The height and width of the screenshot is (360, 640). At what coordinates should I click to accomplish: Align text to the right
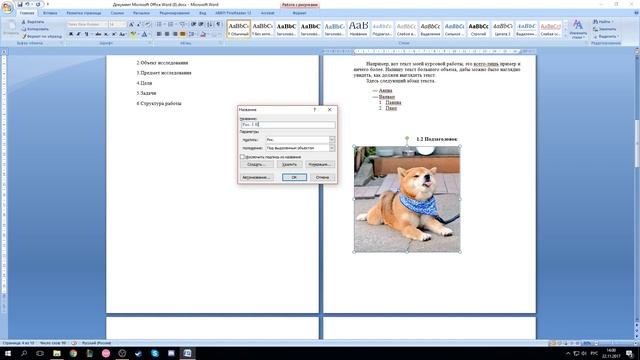tap(175, 34)
